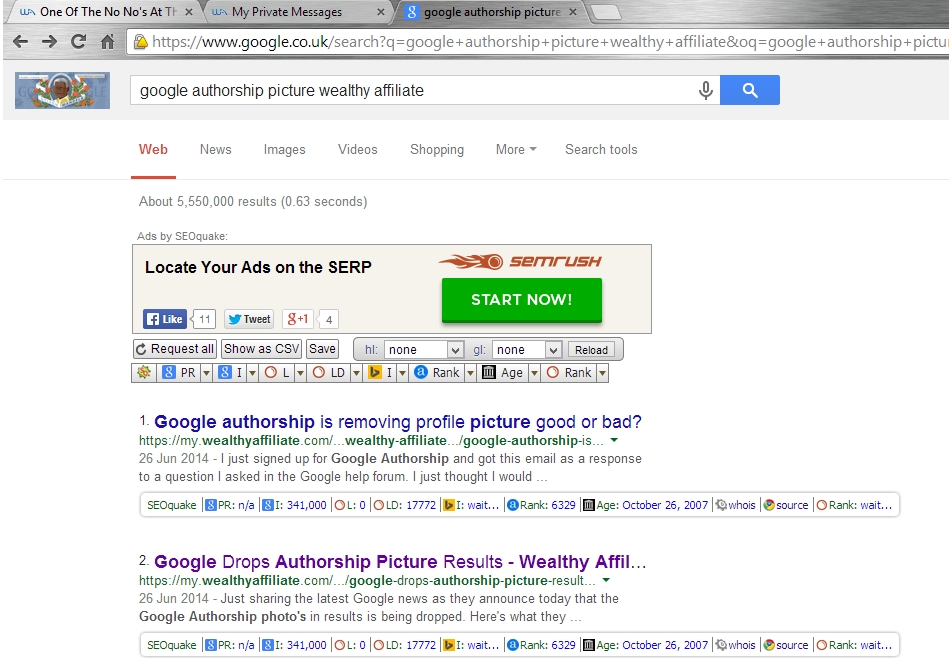Click the Request all button

coord(175,349)
